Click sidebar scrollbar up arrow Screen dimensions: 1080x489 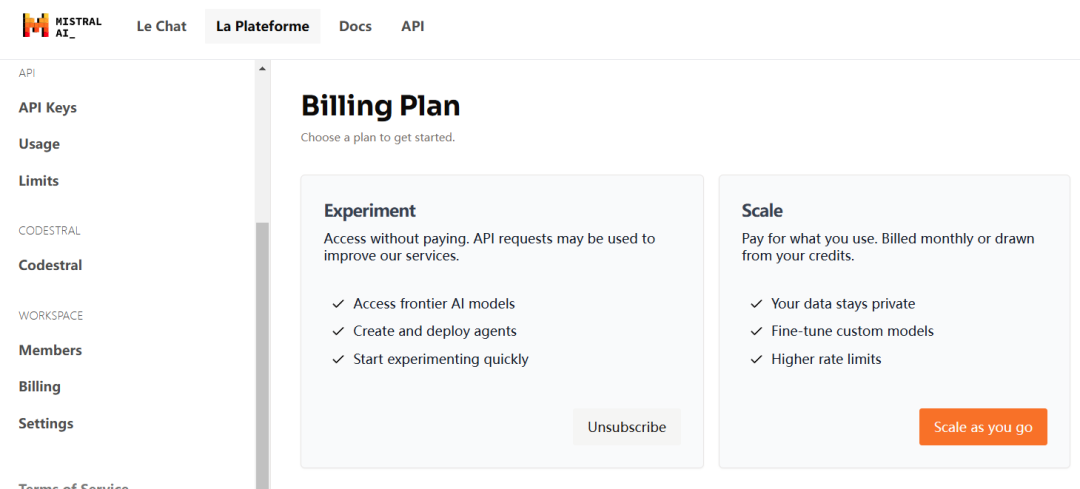pos(262,68)
